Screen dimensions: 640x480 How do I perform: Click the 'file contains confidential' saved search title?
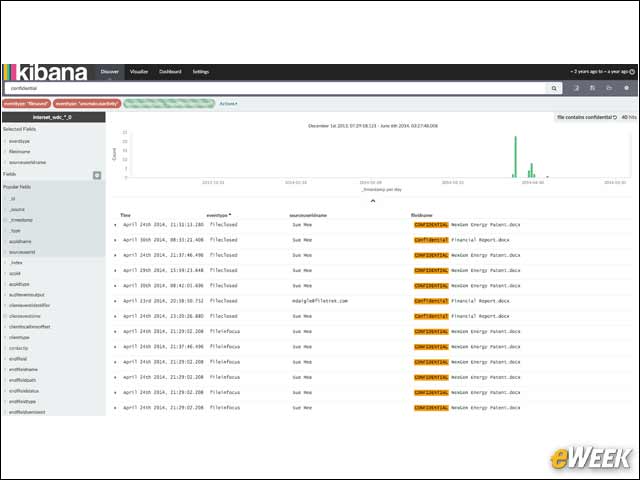584,118
